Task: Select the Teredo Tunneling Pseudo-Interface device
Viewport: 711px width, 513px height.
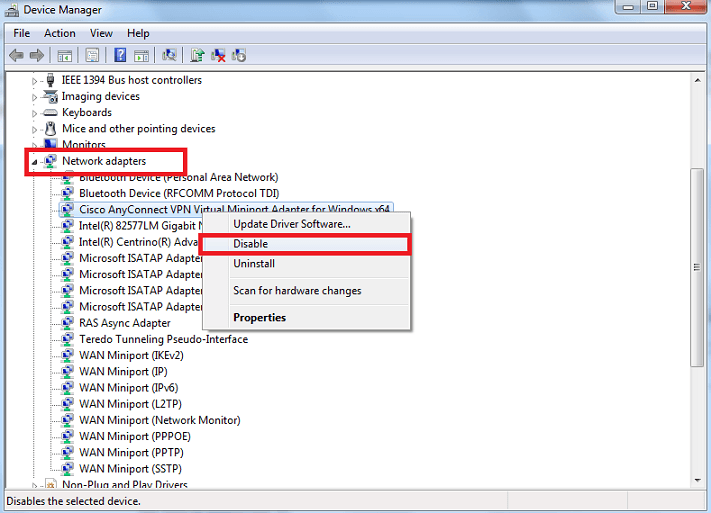Action: 163,339
